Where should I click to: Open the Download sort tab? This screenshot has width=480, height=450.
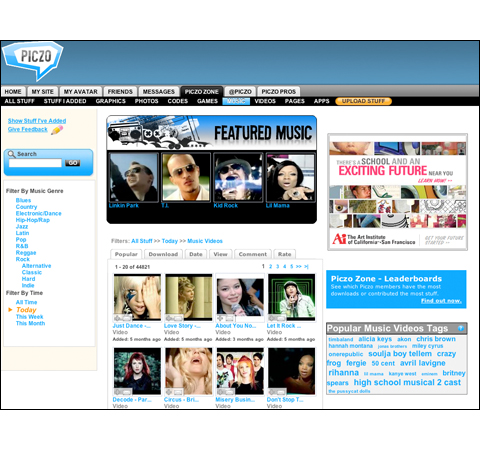[x=163, y=254]
